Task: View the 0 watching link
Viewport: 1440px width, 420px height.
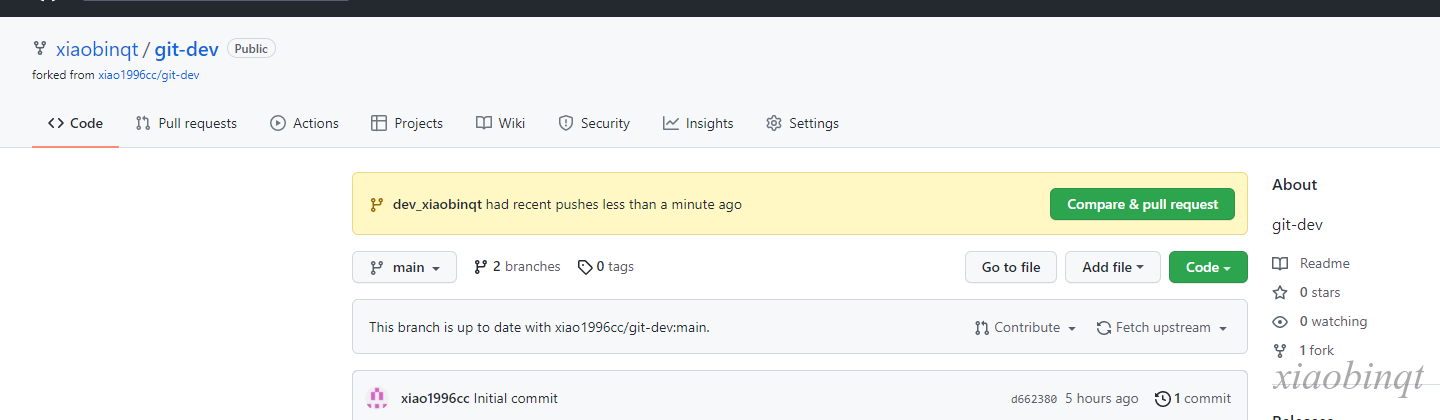Action: (1319, 321)
